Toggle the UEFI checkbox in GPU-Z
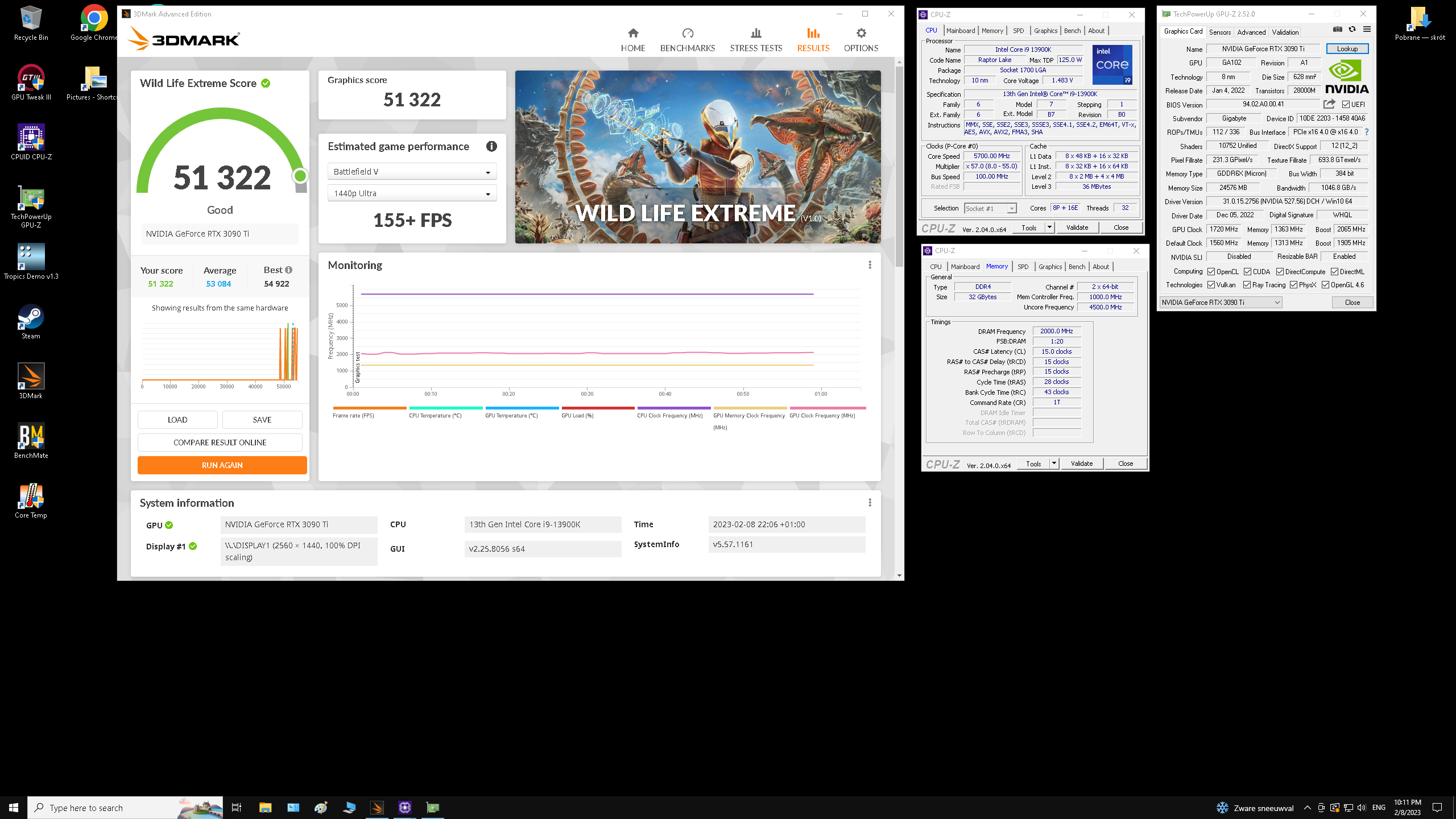This screenshot has height=819, width=1456. click(1346, 105)
